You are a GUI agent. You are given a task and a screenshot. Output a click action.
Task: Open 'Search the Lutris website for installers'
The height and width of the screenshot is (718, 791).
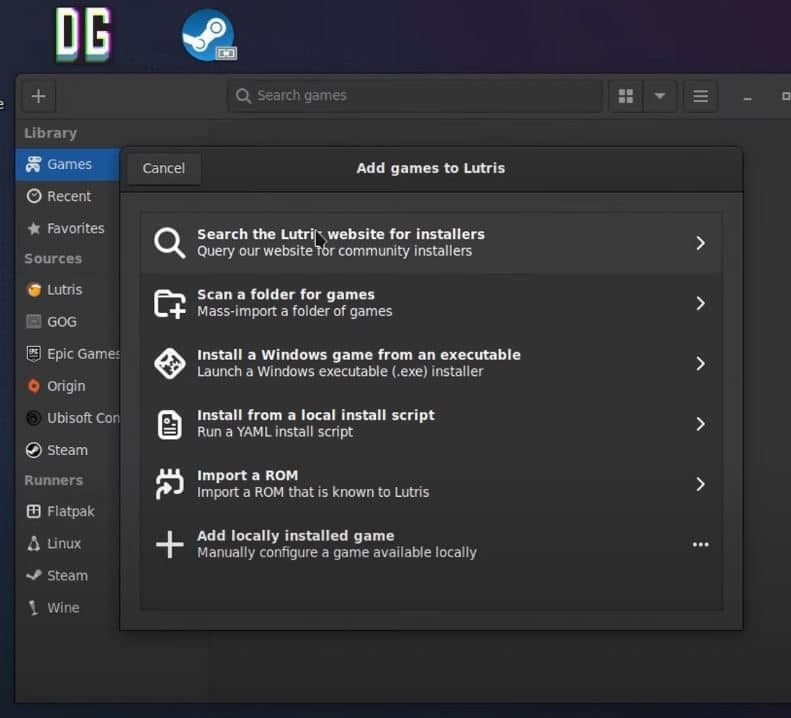tap(431, 243)
